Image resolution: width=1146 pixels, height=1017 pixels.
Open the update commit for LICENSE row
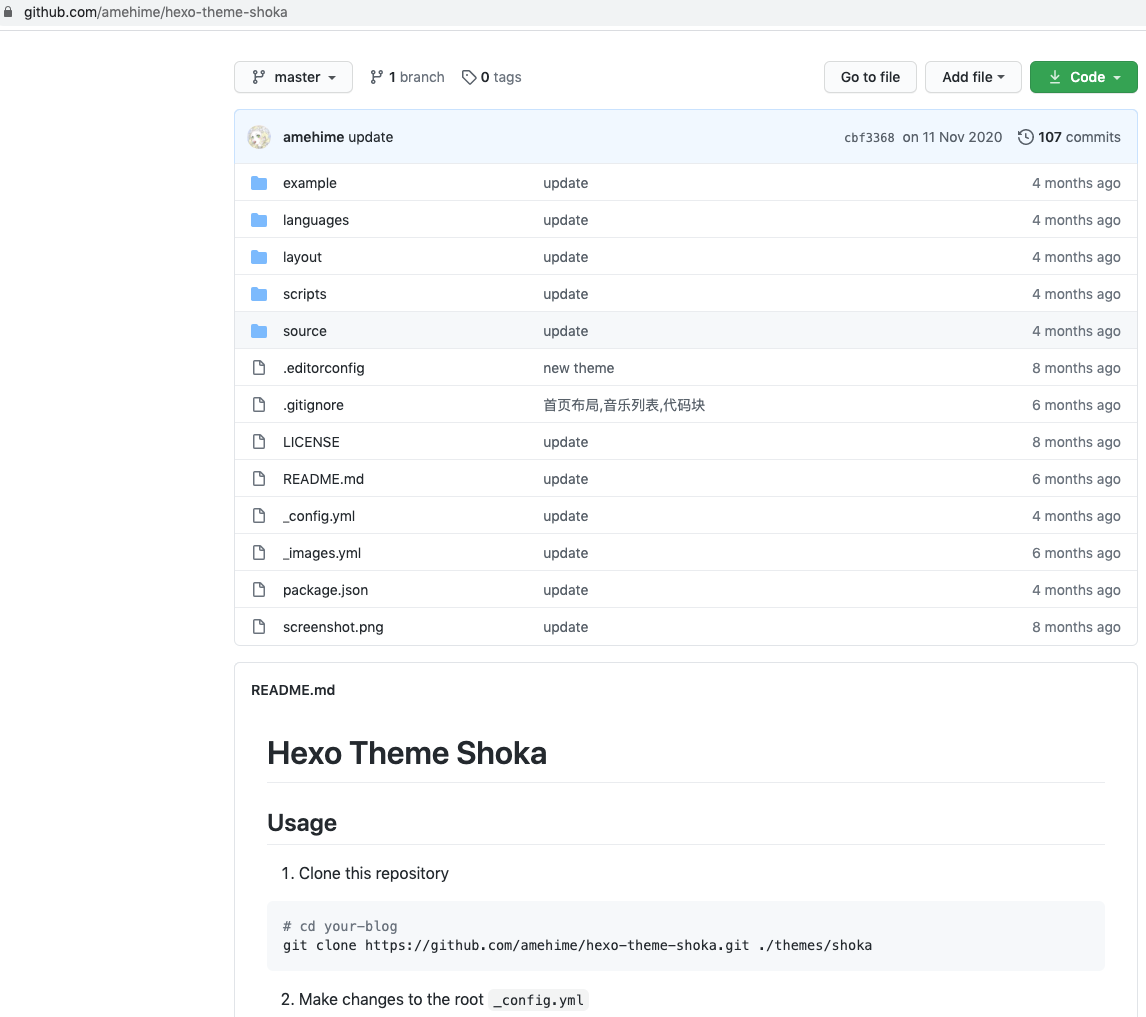pyautogui.click(x=566, y=442)
